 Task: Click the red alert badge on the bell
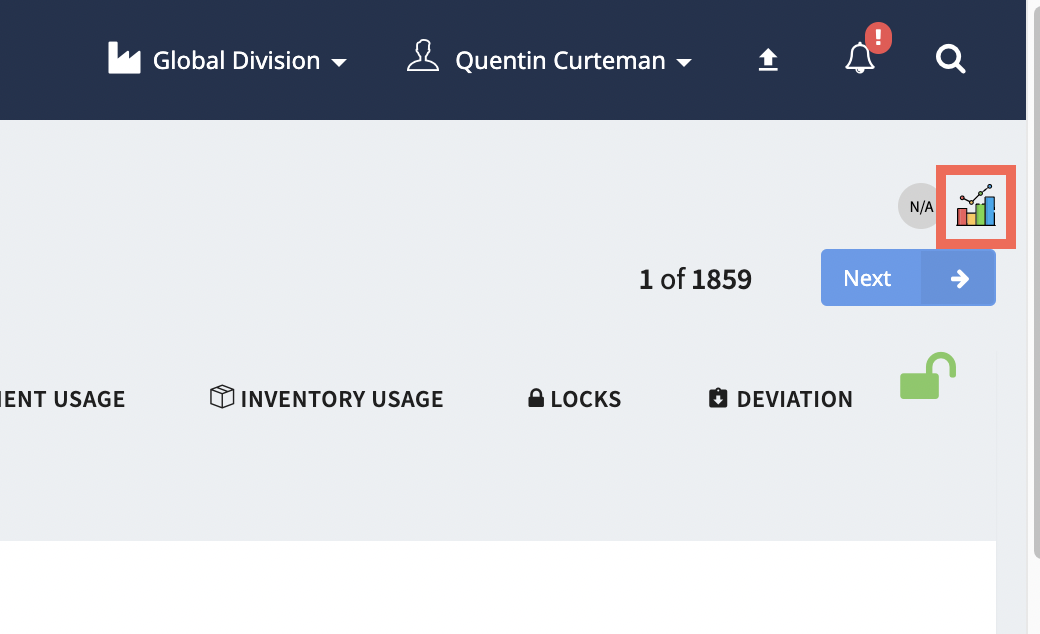[877, 39]
